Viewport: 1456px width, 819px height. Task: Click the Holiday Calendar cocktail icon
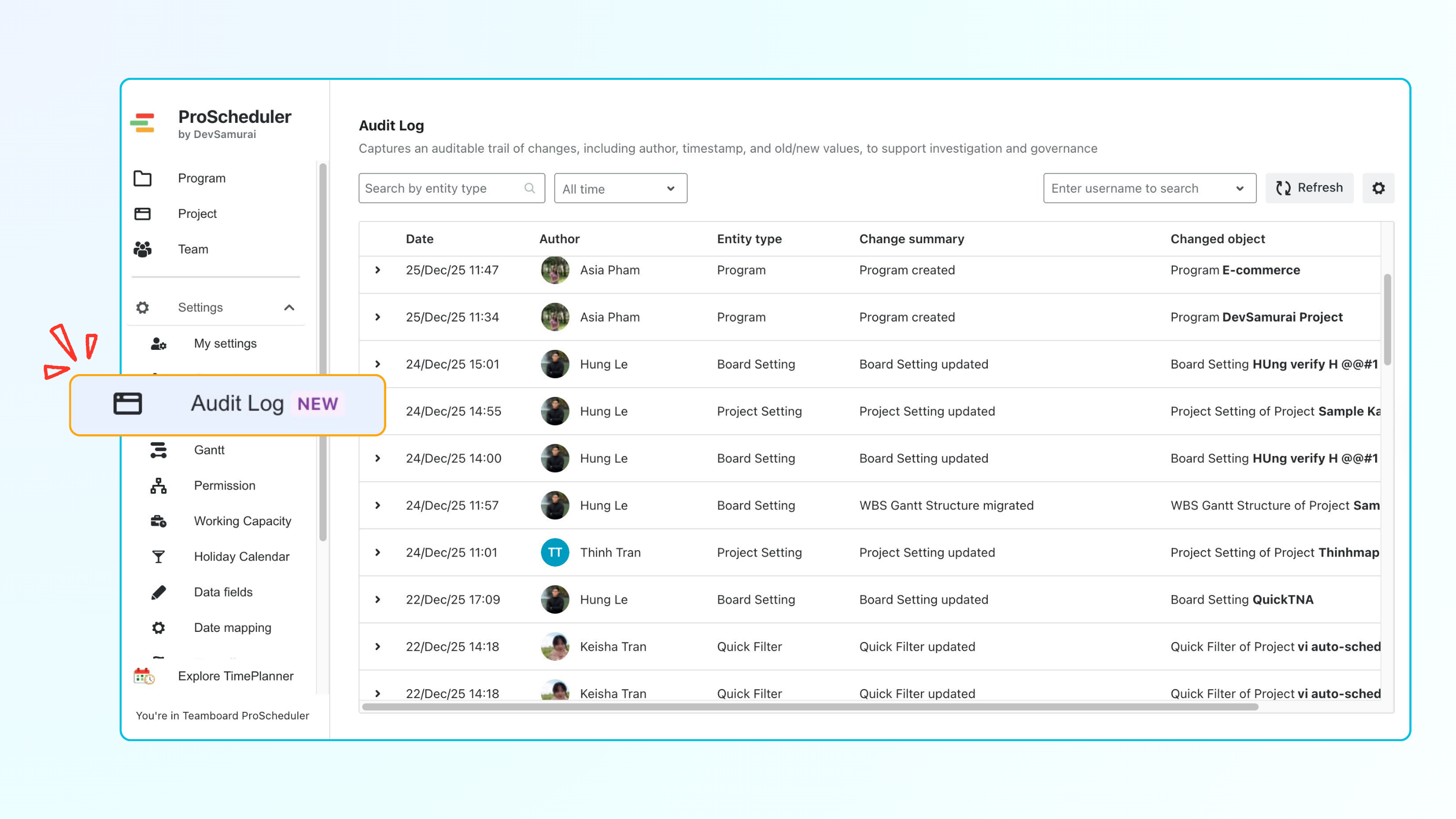click(x=158, y=557)
